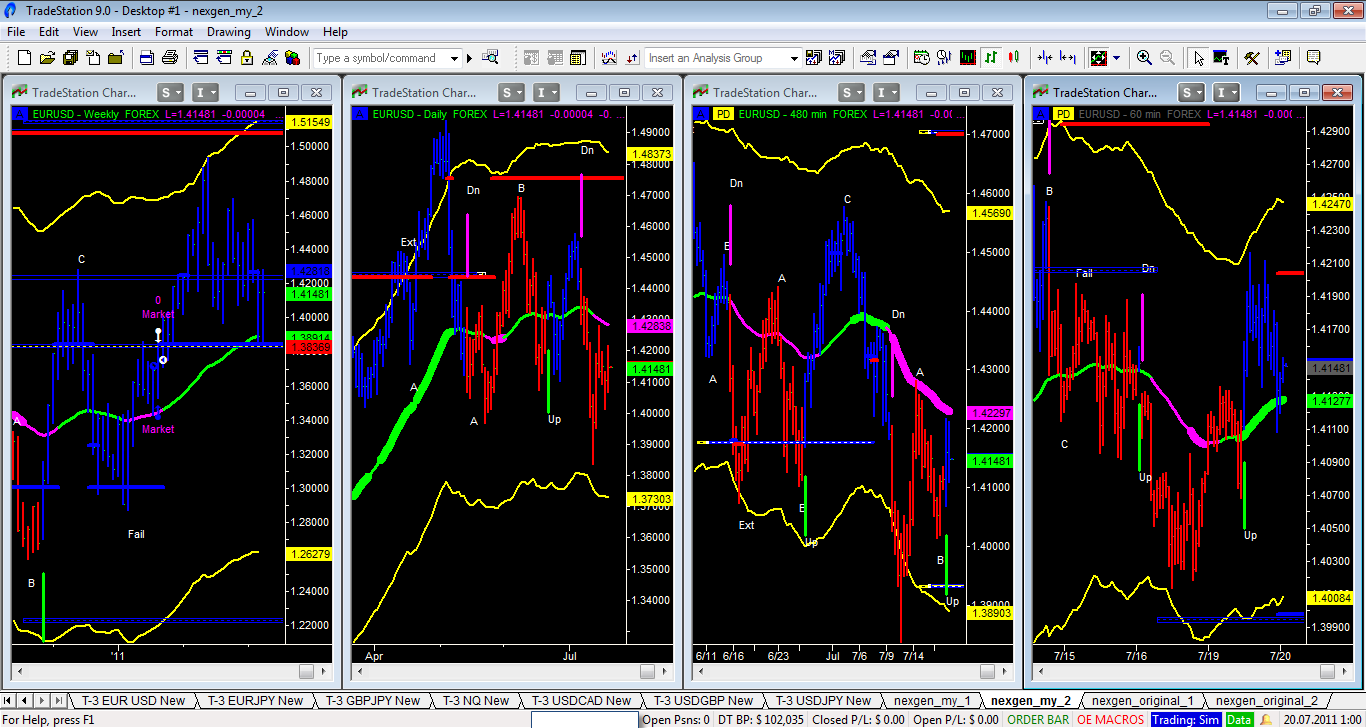The width and height of the screenshot is (1366, 728).
Task: Open the Format menu
Action: (174, 32)
